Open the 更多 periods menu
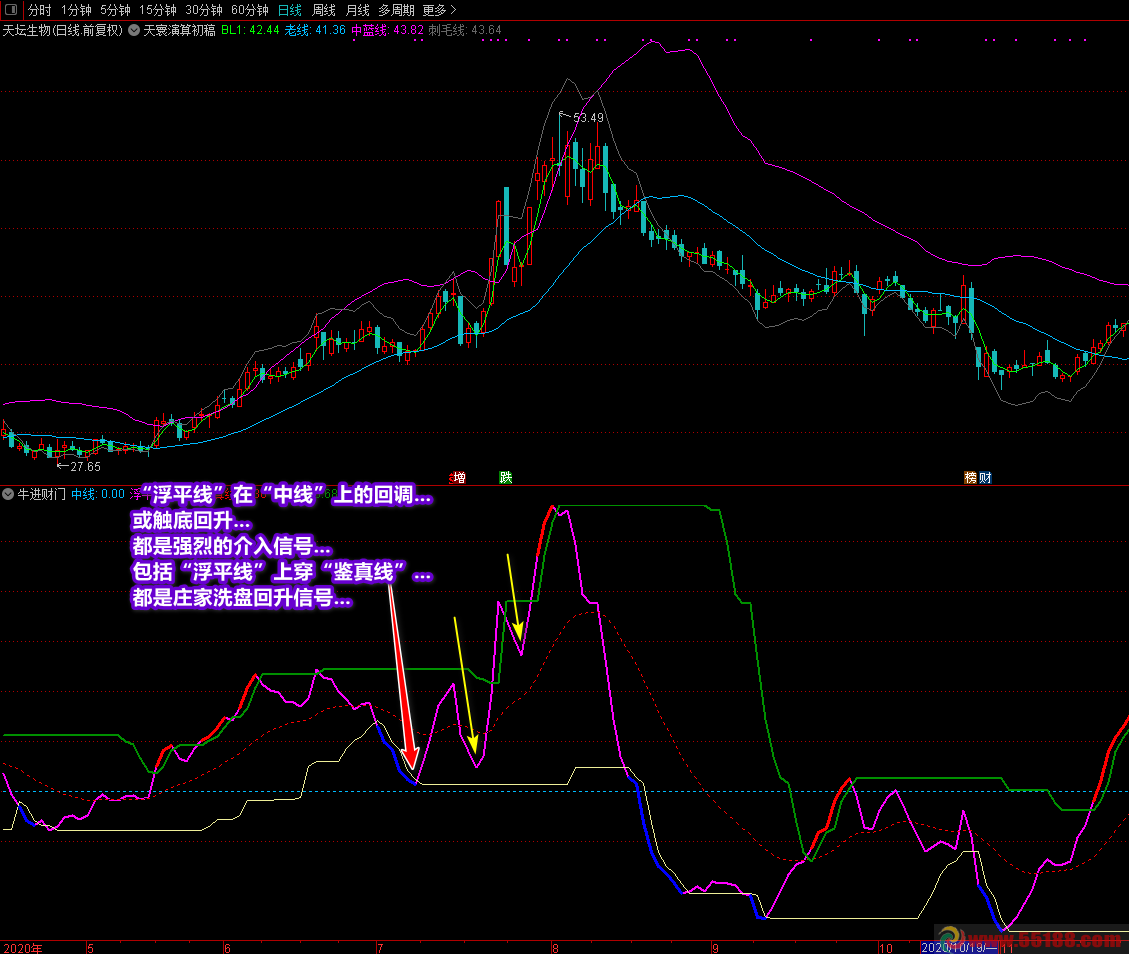Viewport: 1129px width, 954px height. pyautogui.click(x=439, y=10)
